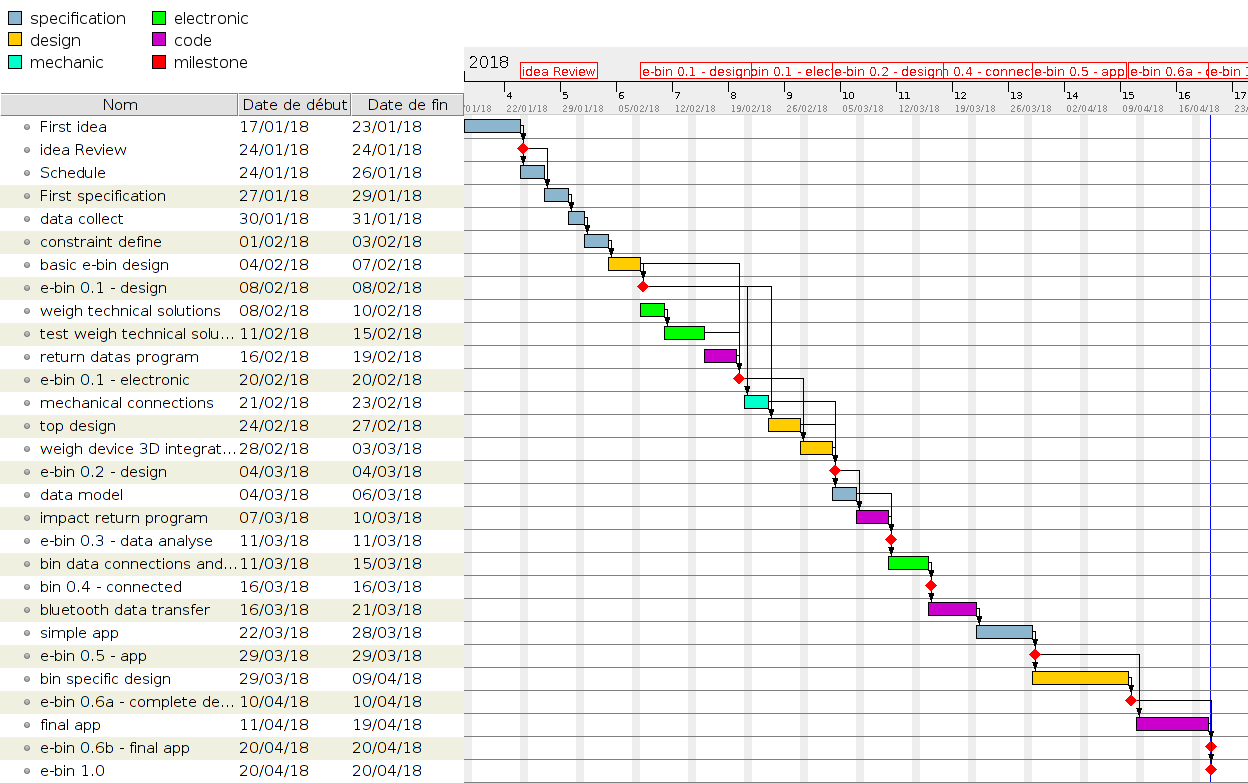Click the e-bin 0.5 - app milestone diamond

pos(1035,655)
